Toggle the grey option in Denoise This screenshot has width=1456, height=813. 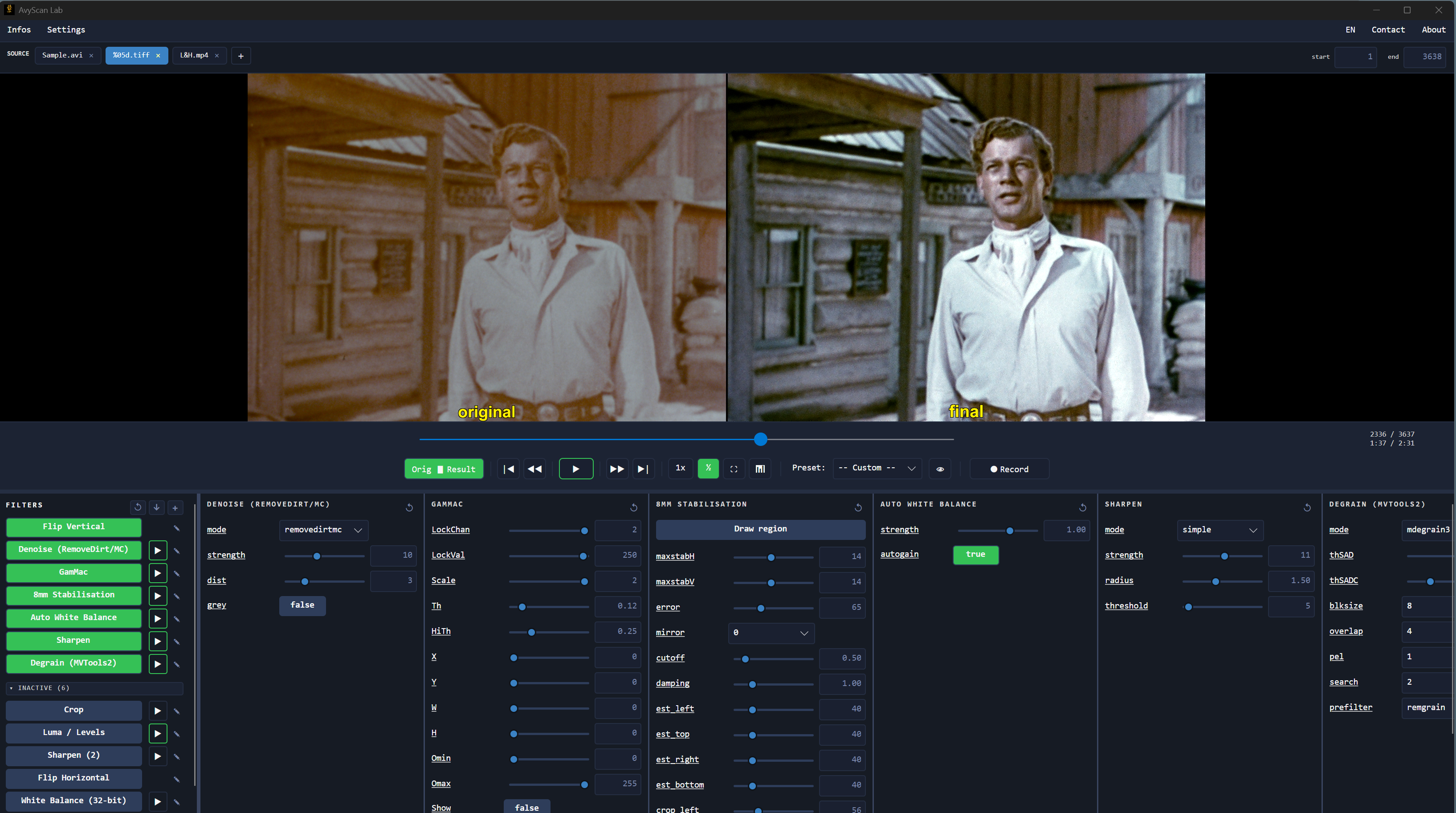coord(302,605)
